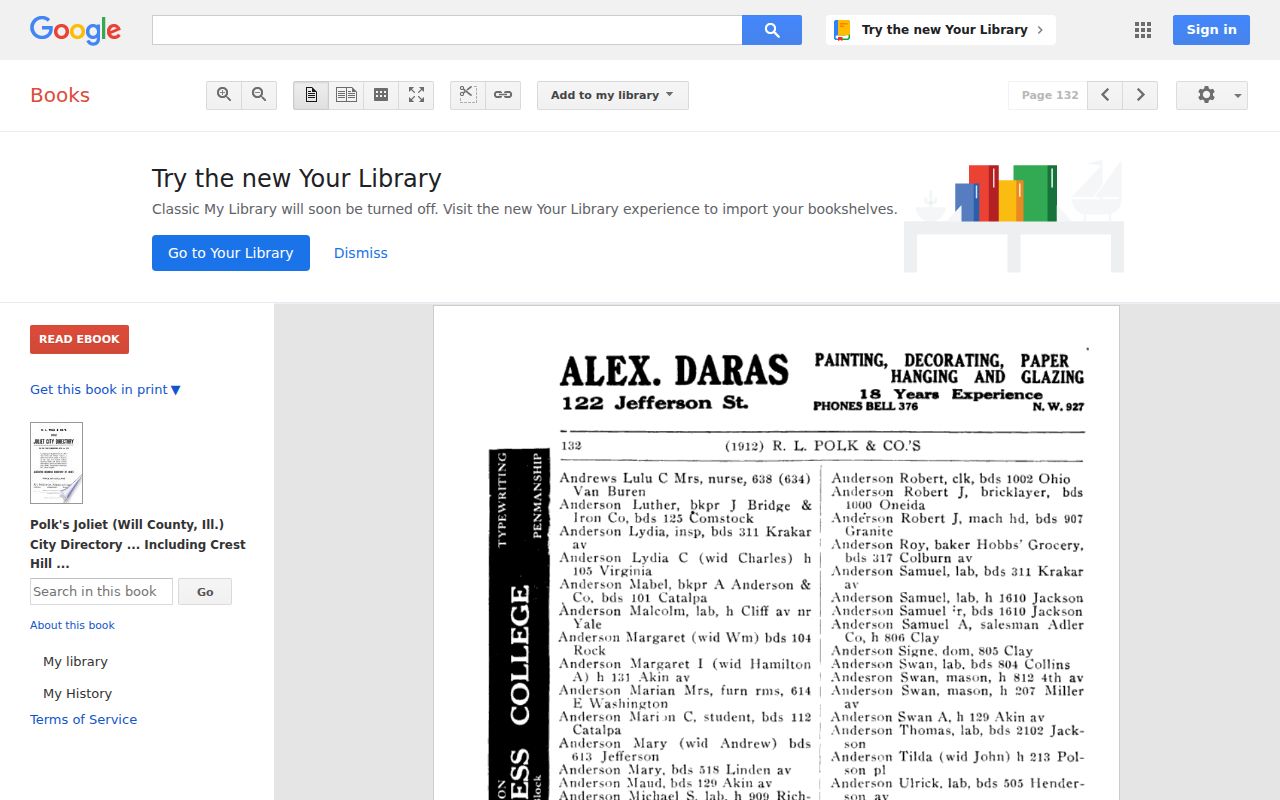1280x800 pixels.
Task: Enter full screen reading mode
Action: pos(416,95)
